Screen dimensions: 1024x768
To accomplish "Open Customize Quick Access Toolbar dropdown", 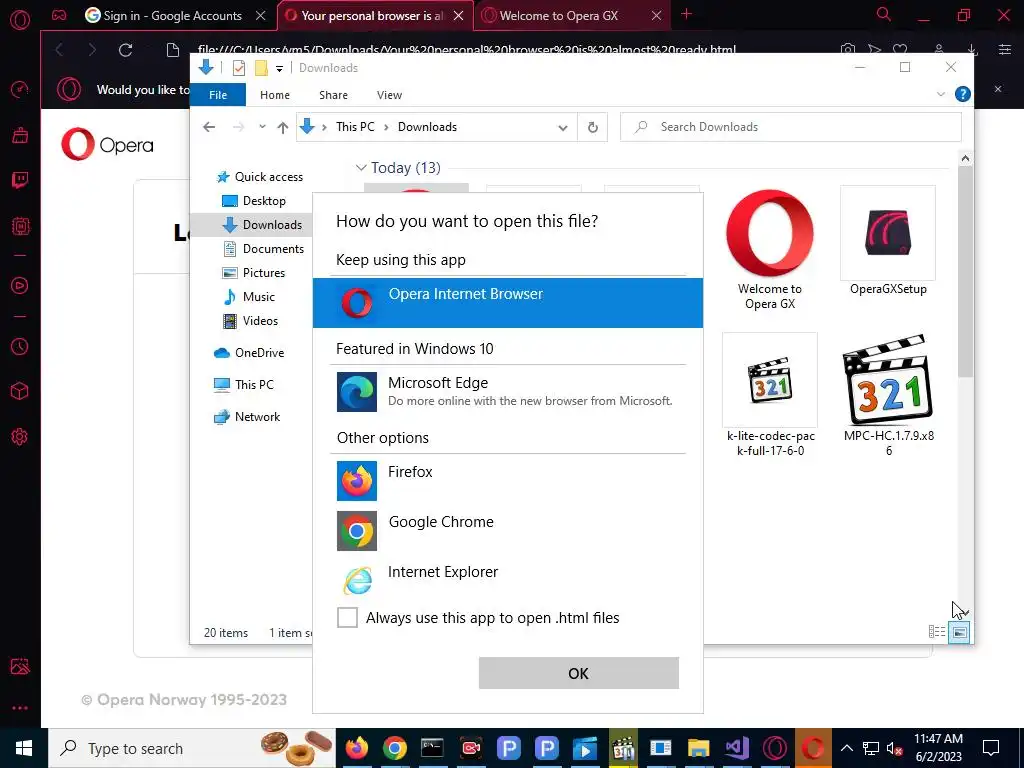I will [x=279, y=69].
